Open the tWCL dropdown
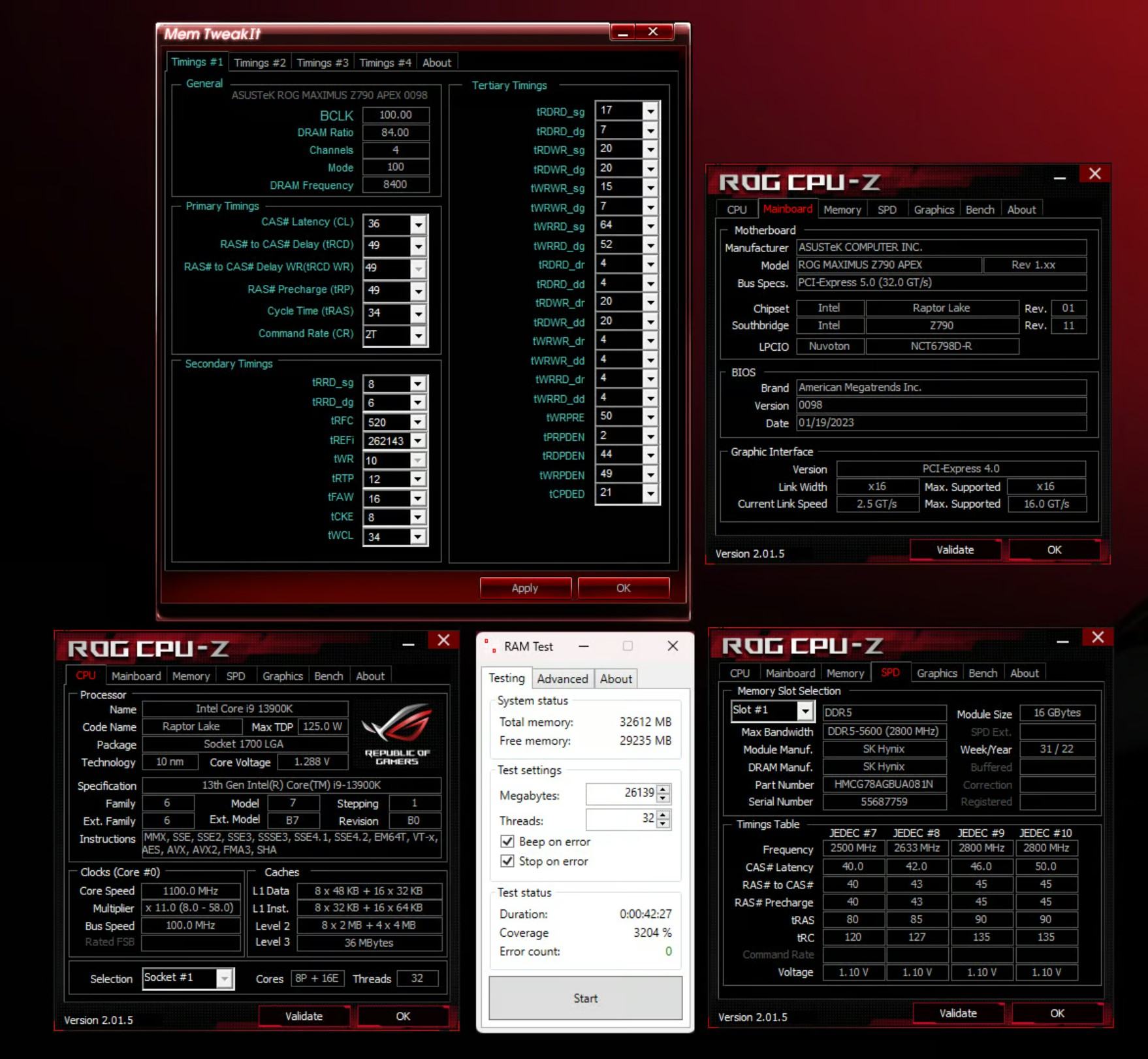This screenshot has width=1148, height=1059. pos(418,537)
